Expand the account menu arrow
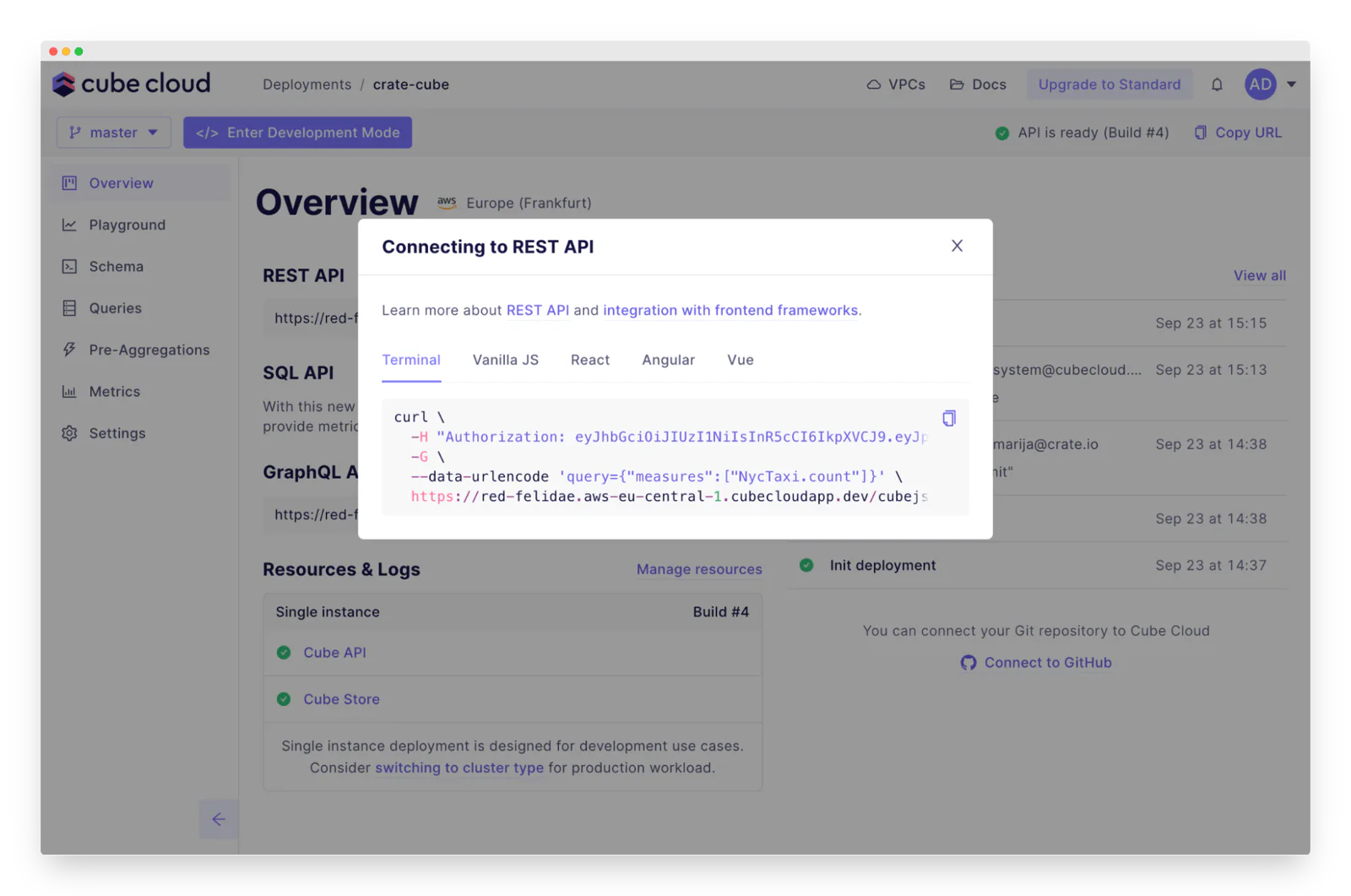The image size is (1351, 896). (1291, 84)
